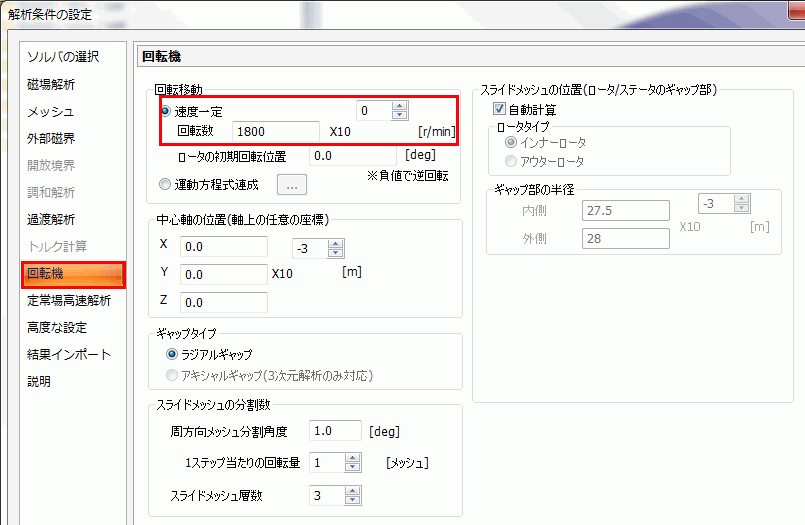Click the ロータの初期回転位置 input field
Screen dimensions: 805x525
point(350,156)
